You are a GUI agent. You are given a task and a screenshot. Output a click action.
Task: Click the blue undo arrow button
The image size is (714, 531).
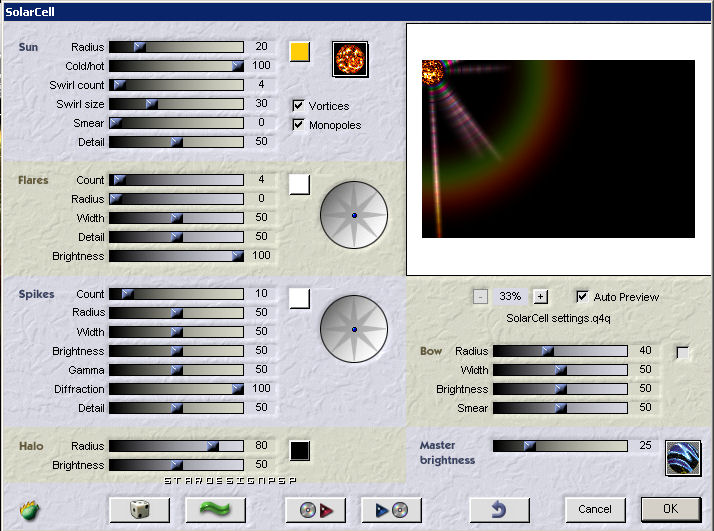(x=500, y=510)
